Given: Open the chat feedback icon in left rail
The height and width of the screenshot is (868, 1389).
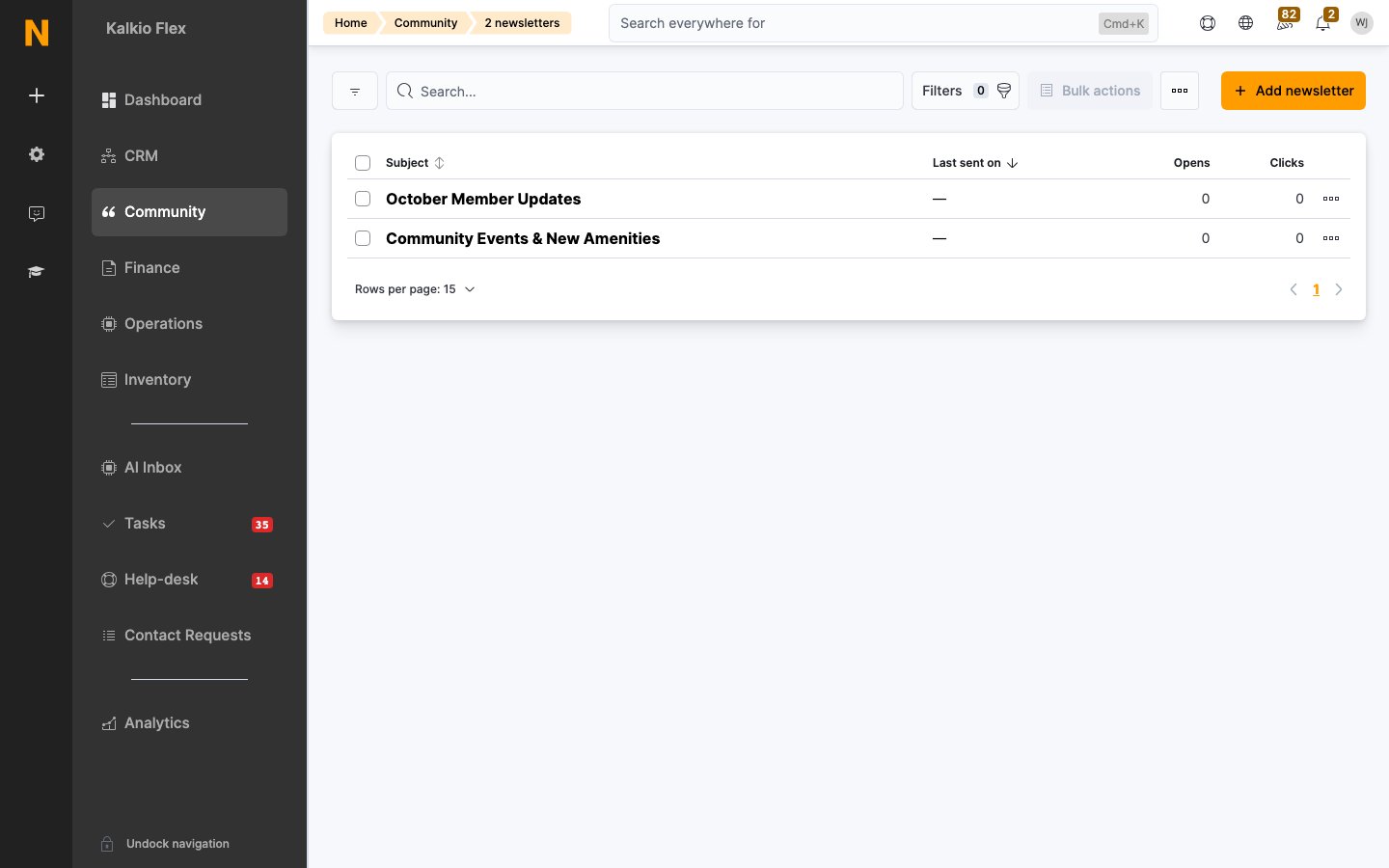Looking at the screenshot, I should tap(37, 213).
